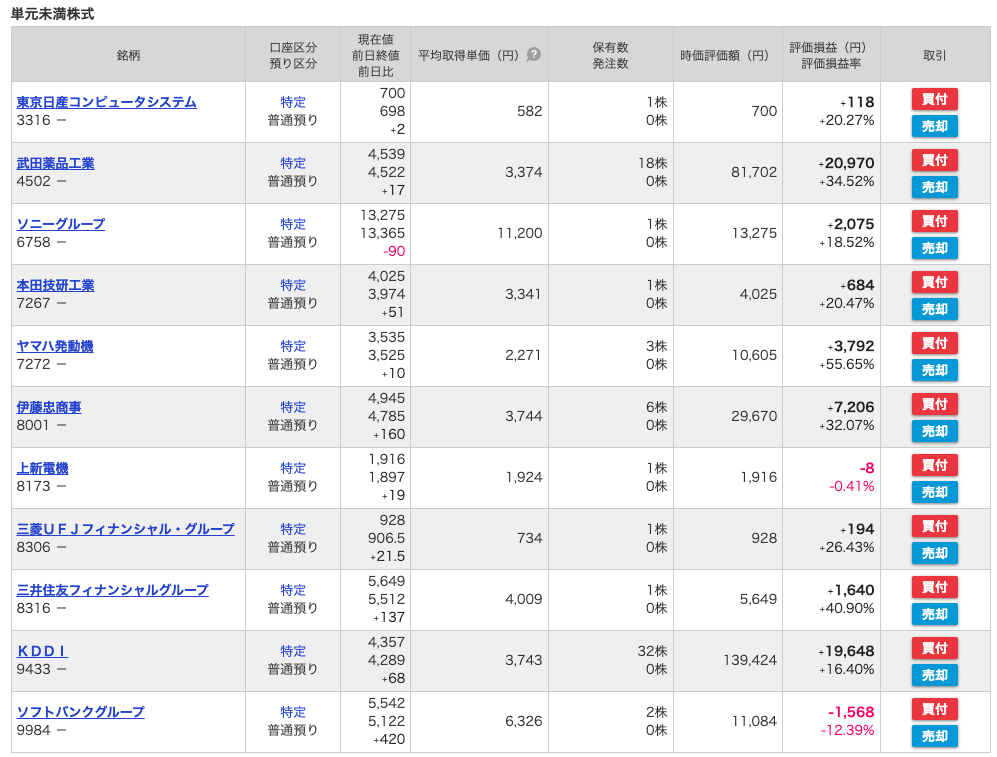Click 特定 account link for 伊藤忠商事
This screenshot has height=757, width=997.
(x=293, y=407)
